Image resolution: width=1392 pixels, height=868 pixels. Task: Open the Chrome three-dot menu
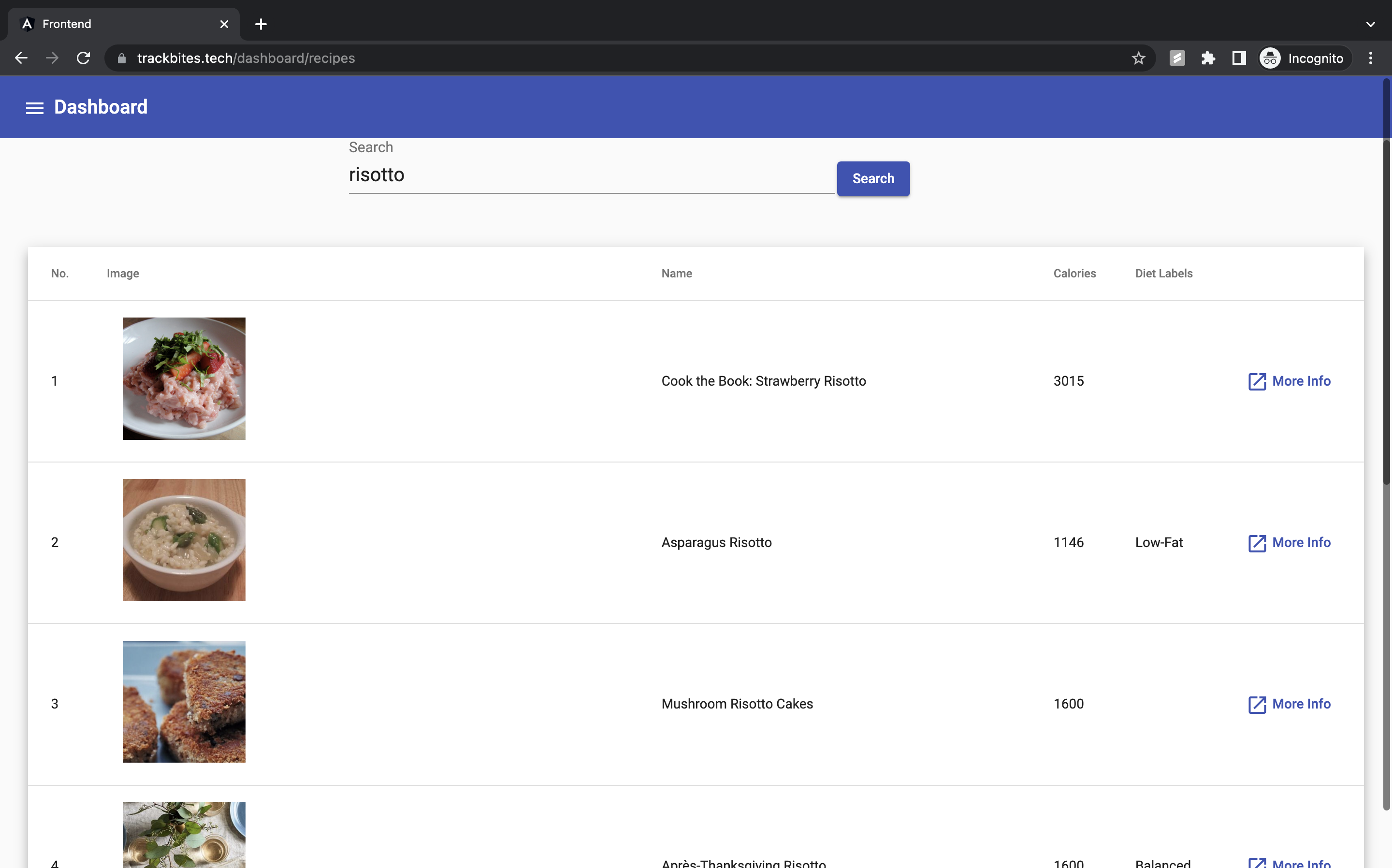(1370, 58)
